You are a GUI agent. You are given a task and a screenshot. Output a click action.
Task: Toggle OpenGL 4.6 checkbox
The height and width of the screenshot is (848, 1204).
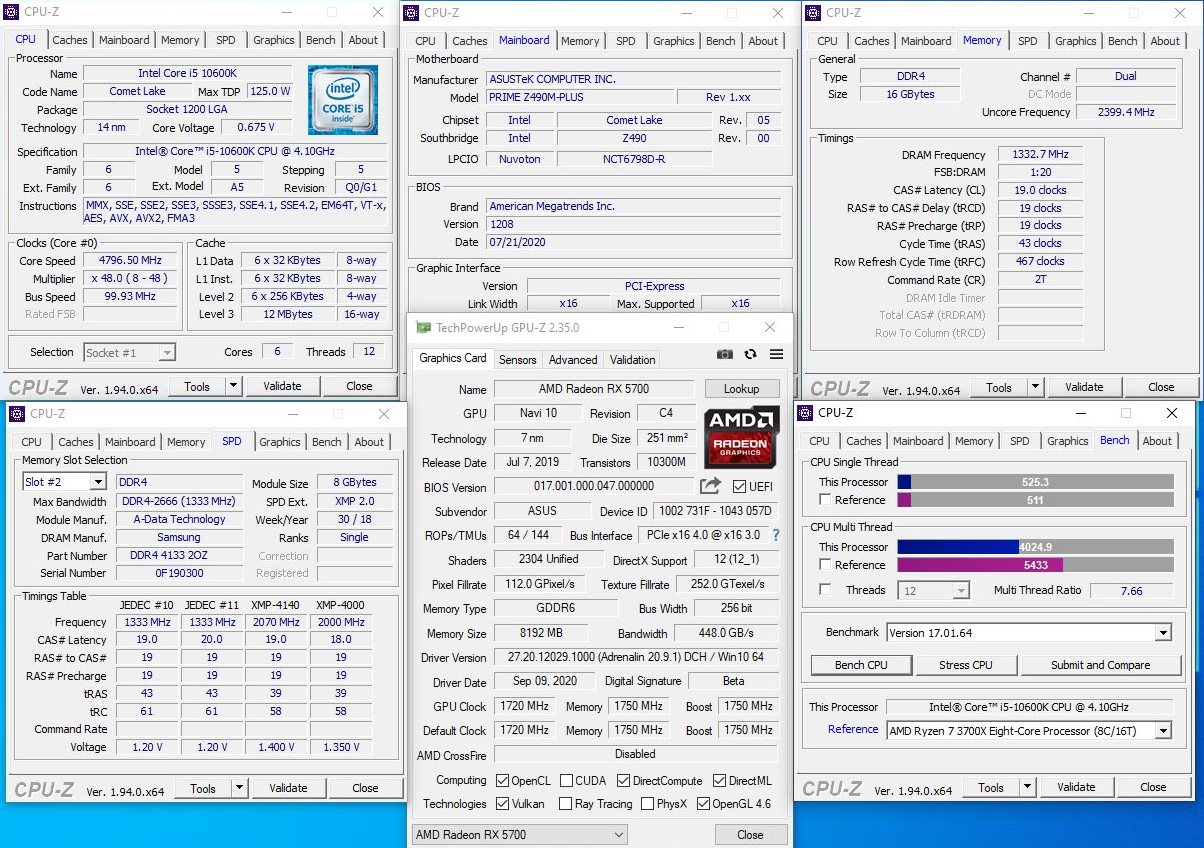click(x=703, y=803)
